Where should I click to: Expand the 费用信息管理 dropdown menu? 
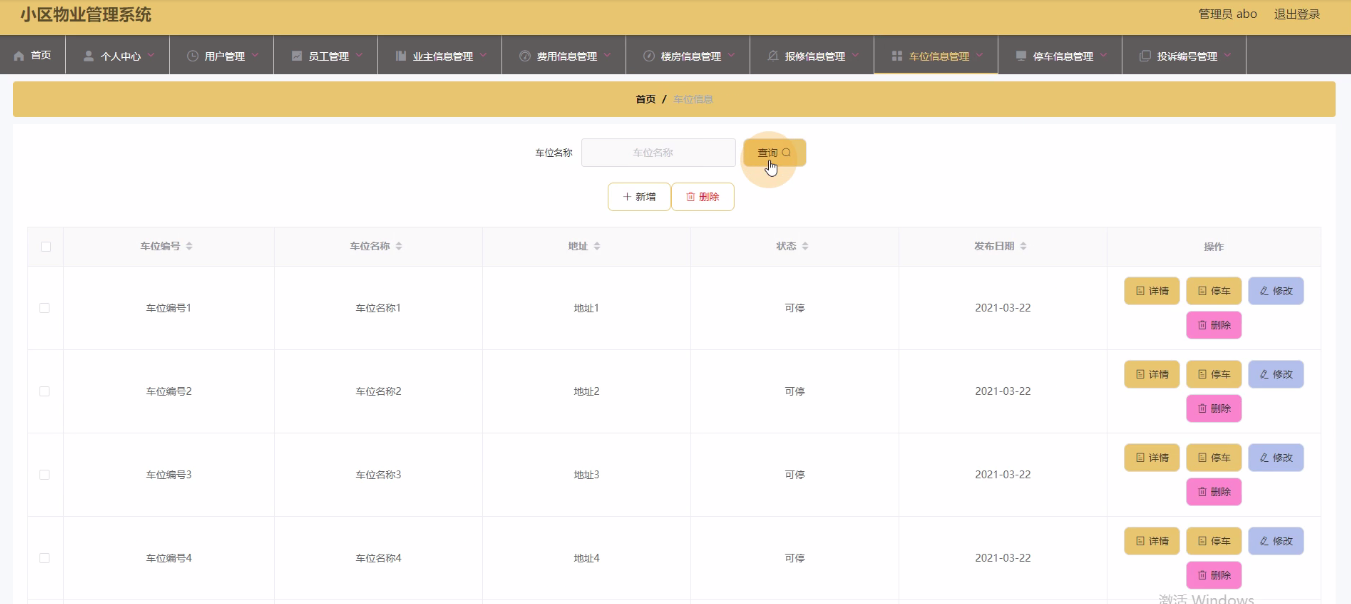(566, 56)
